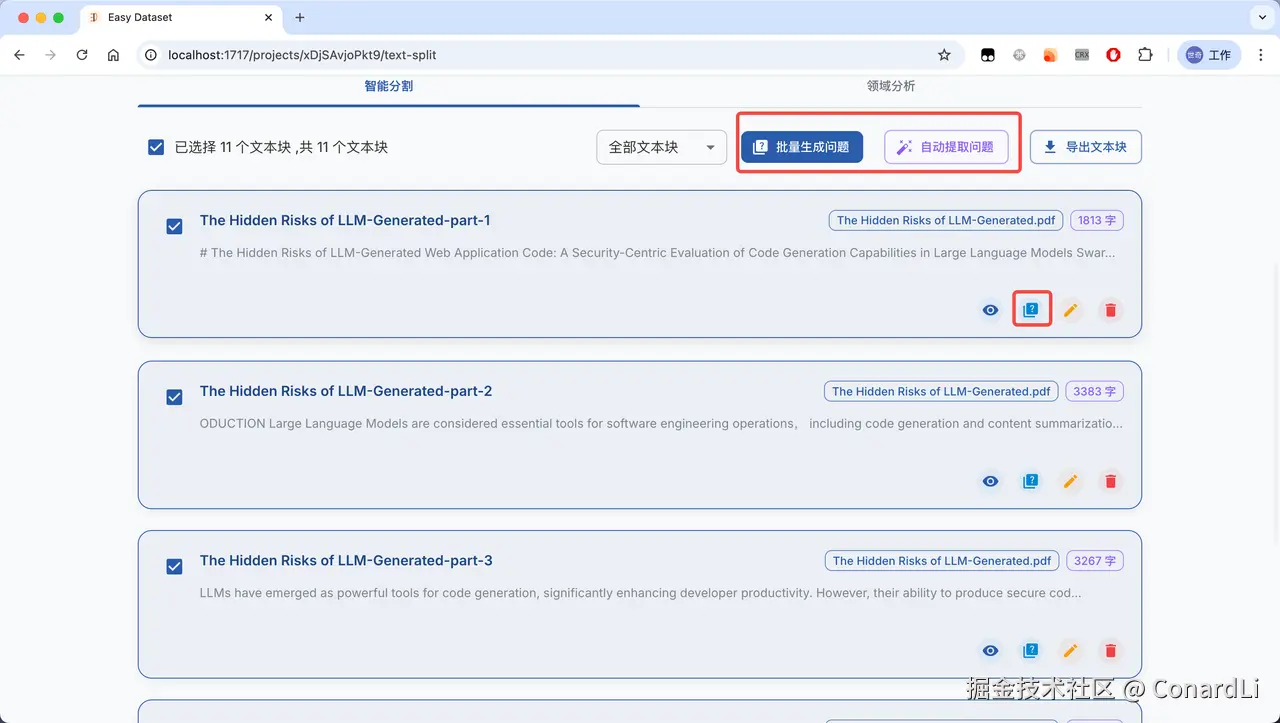Click the 3383 字 count badge
Image resolution: width=1280 pixels, height=723 pixels.
pos(1095,391)
